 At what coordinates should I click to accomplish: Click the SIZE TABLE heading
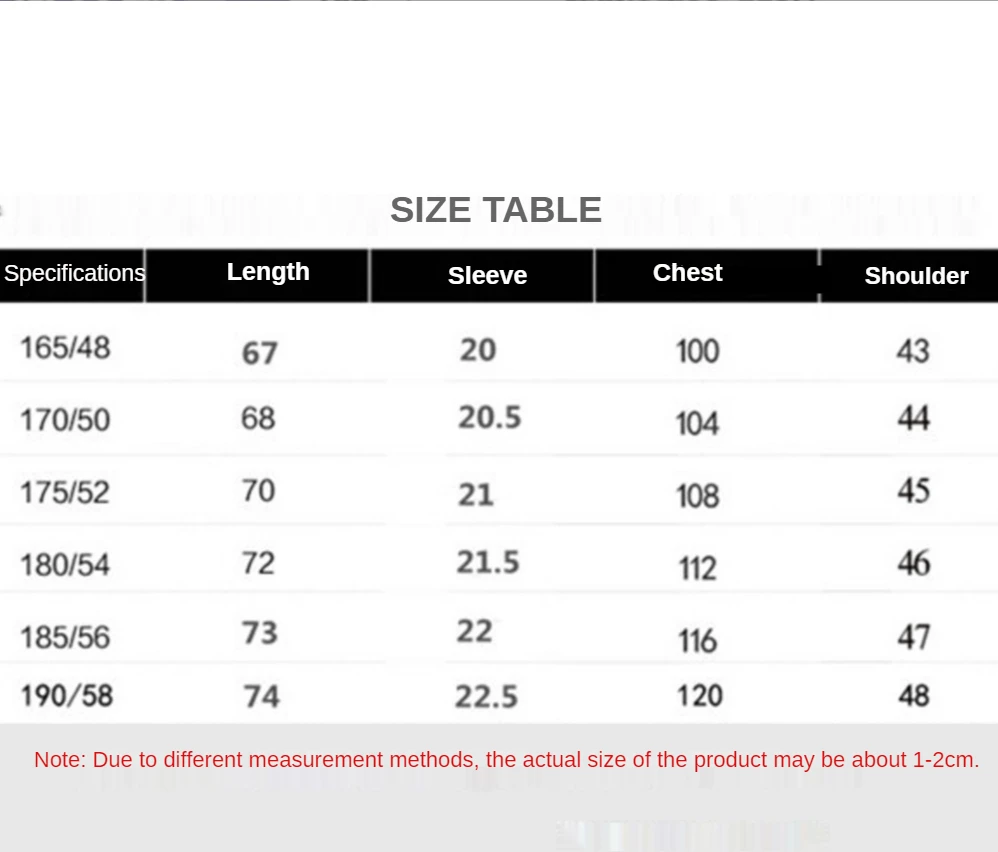tap(496, 210)
